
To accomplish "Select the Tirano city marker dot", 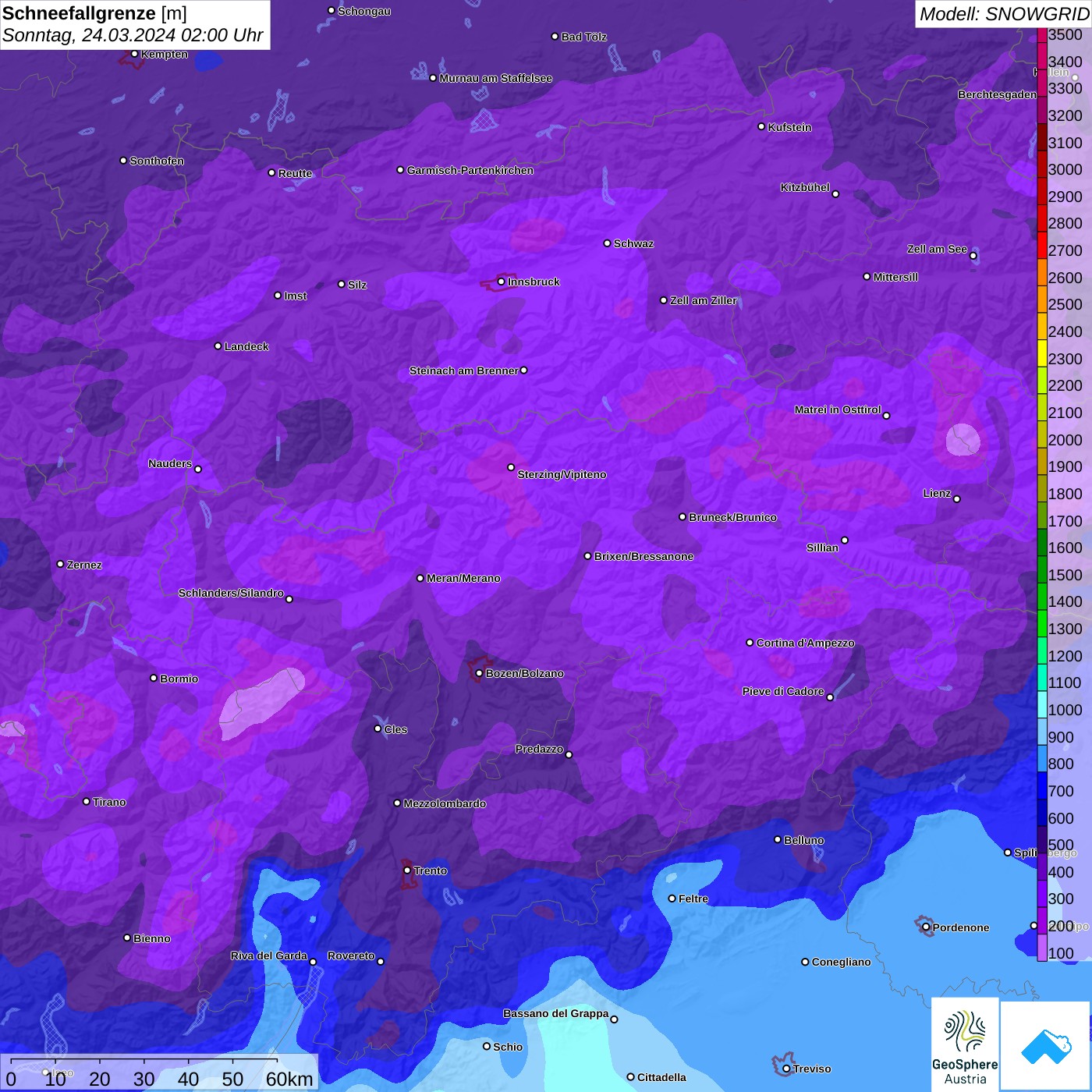I will click(87, 801).
